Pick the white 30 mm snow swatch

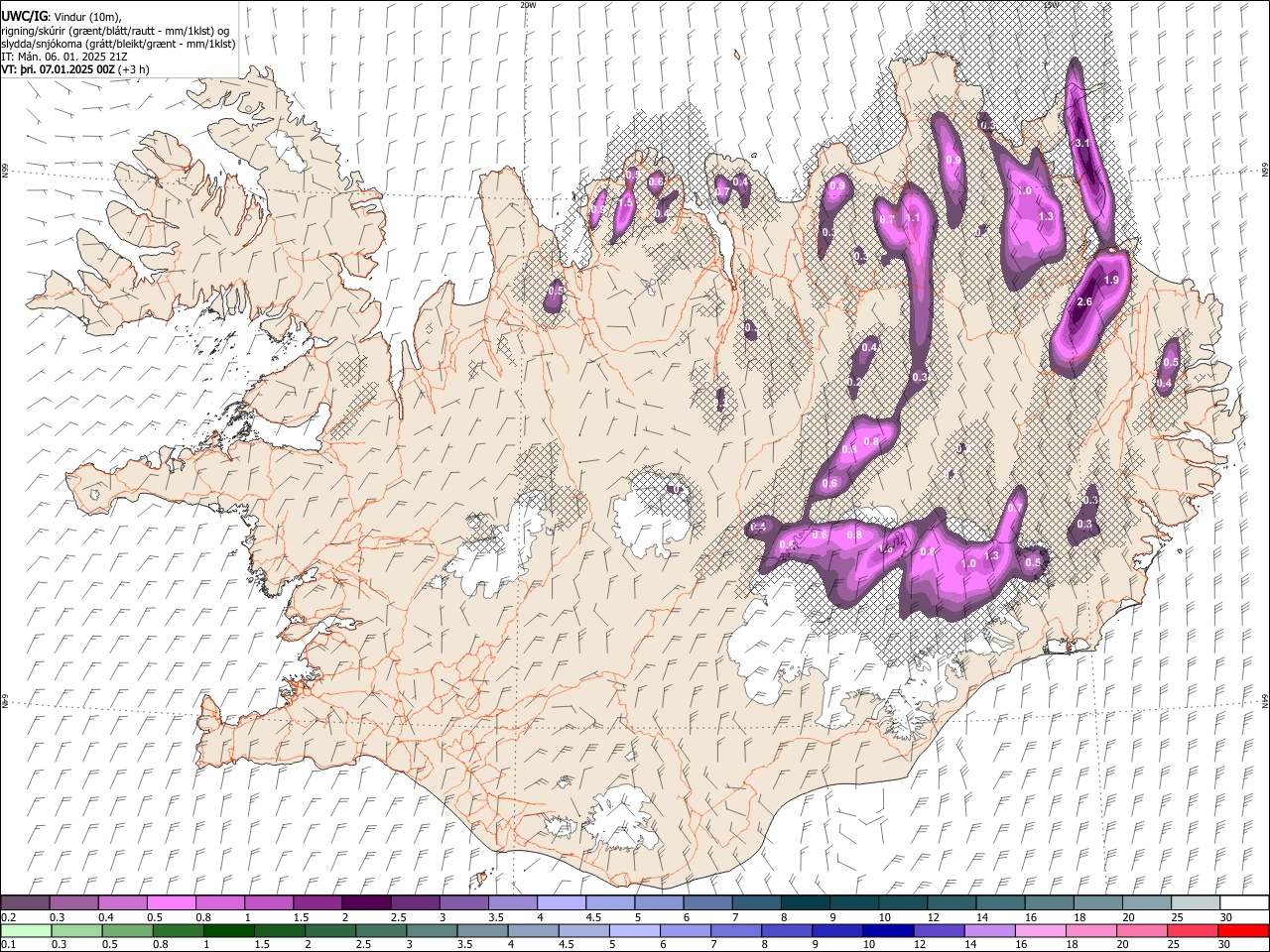pos(1243,902)
